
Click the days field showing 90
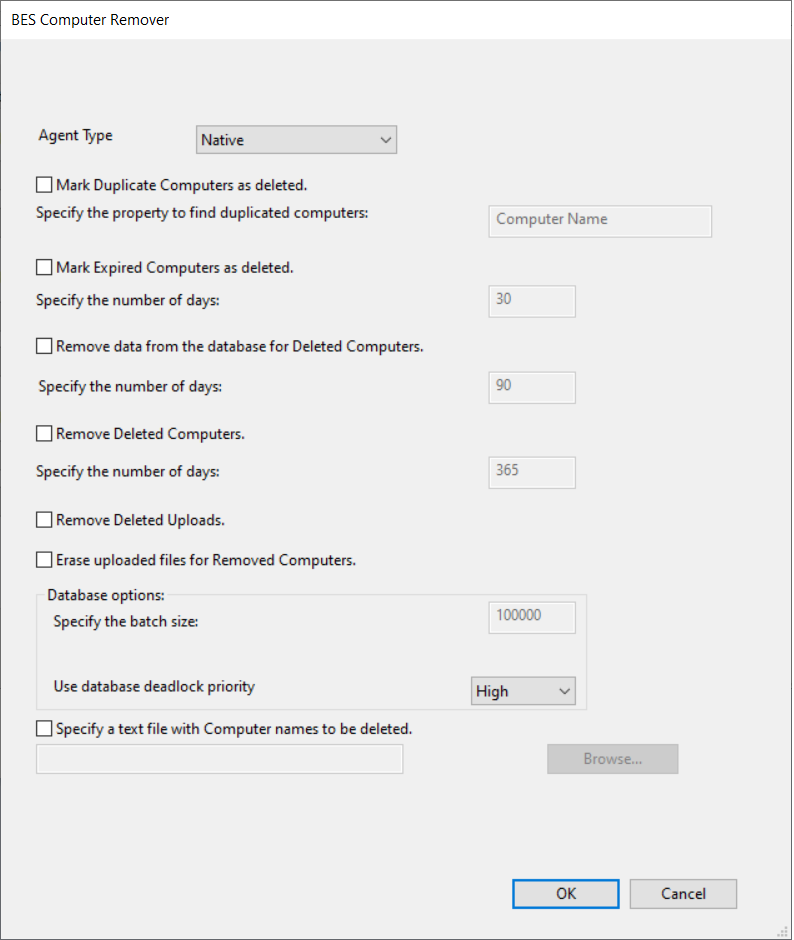pos(532,387)
